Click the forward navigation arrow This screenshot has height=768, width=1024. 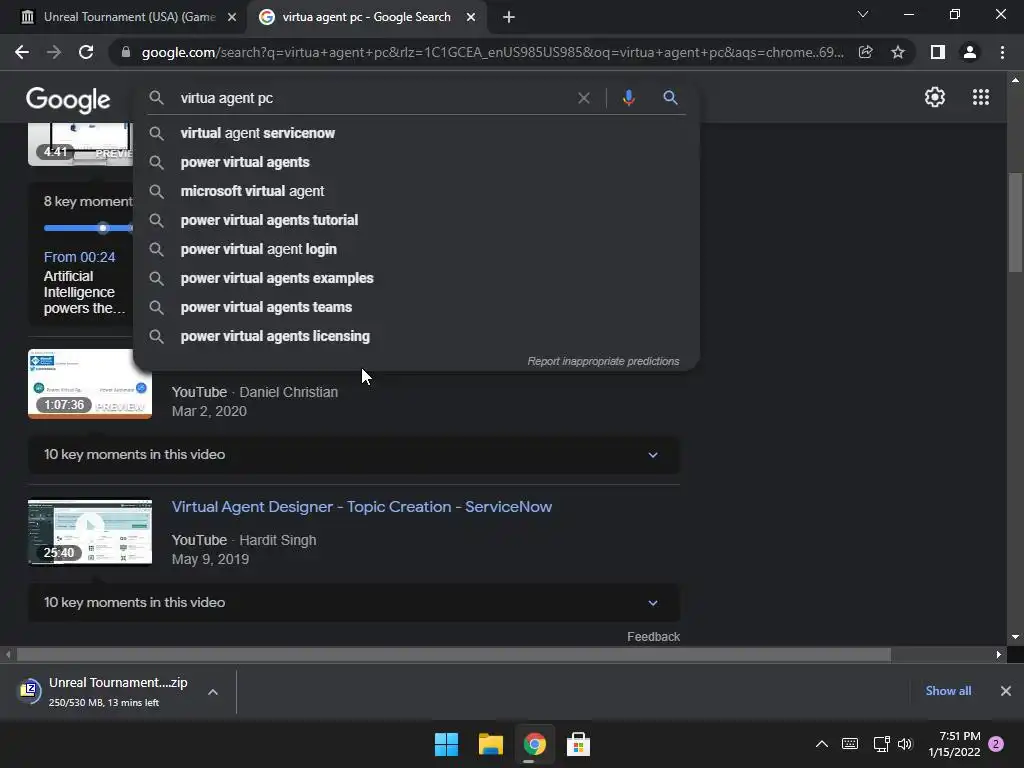click(x=54, y=52)
